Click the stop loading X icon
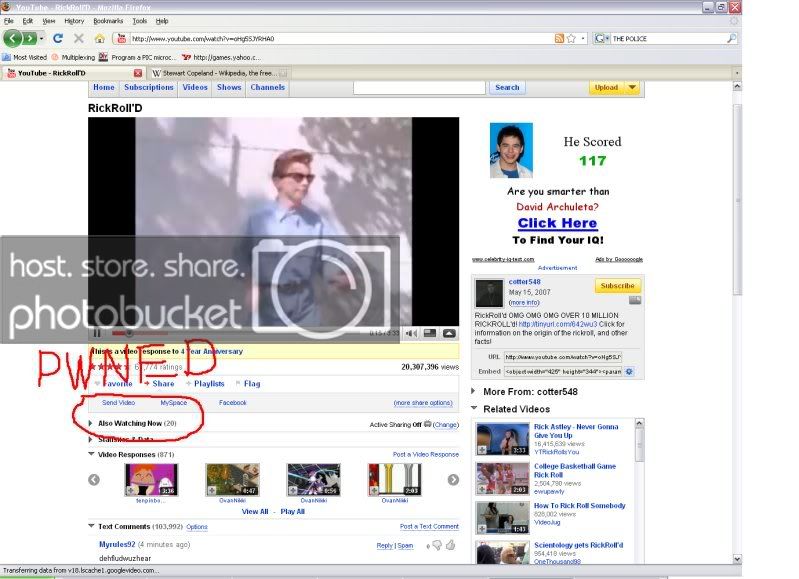Viewport: 799px width, 579px height. [x=78, y=38]
